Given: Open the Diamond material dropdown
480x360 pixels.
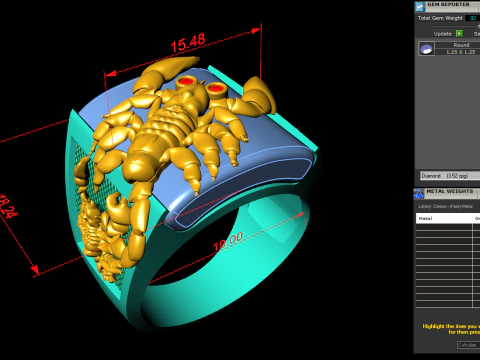Looking at the screenshot, I should pyautogui.click(x=450, y=176).
